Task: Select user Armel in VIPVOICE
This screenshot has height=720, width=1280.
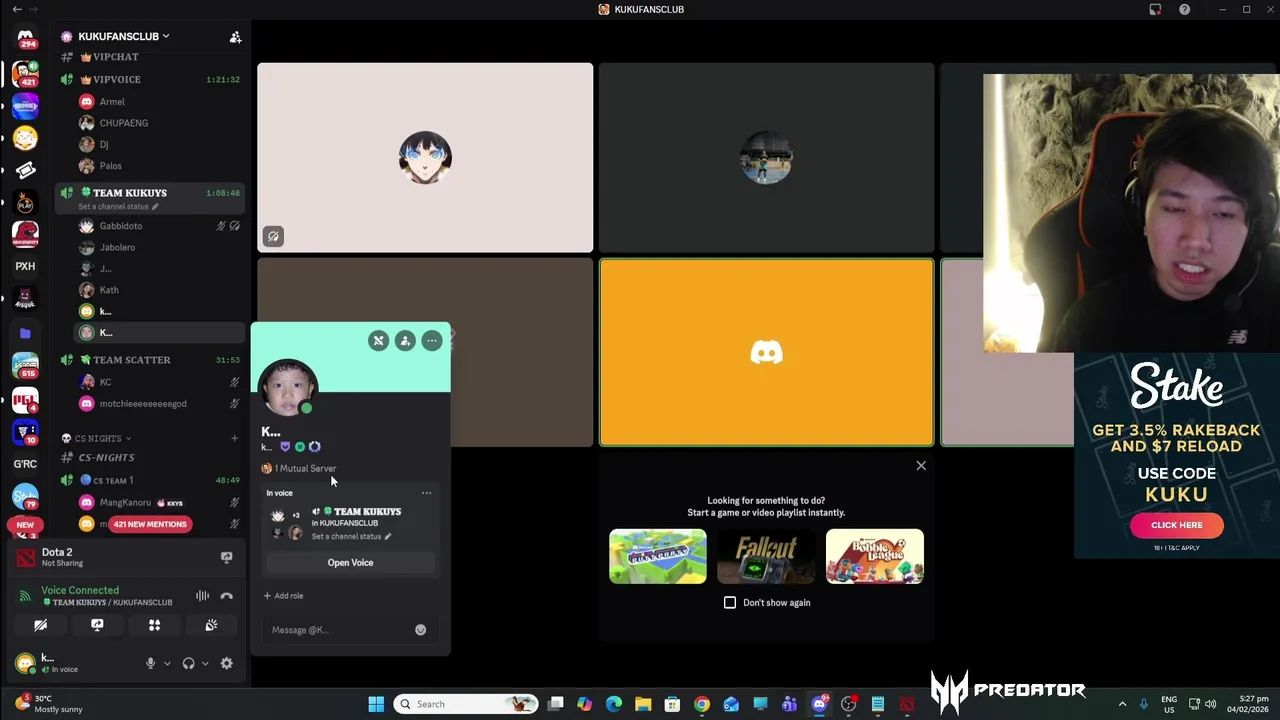Action: (x=112, y=102)
